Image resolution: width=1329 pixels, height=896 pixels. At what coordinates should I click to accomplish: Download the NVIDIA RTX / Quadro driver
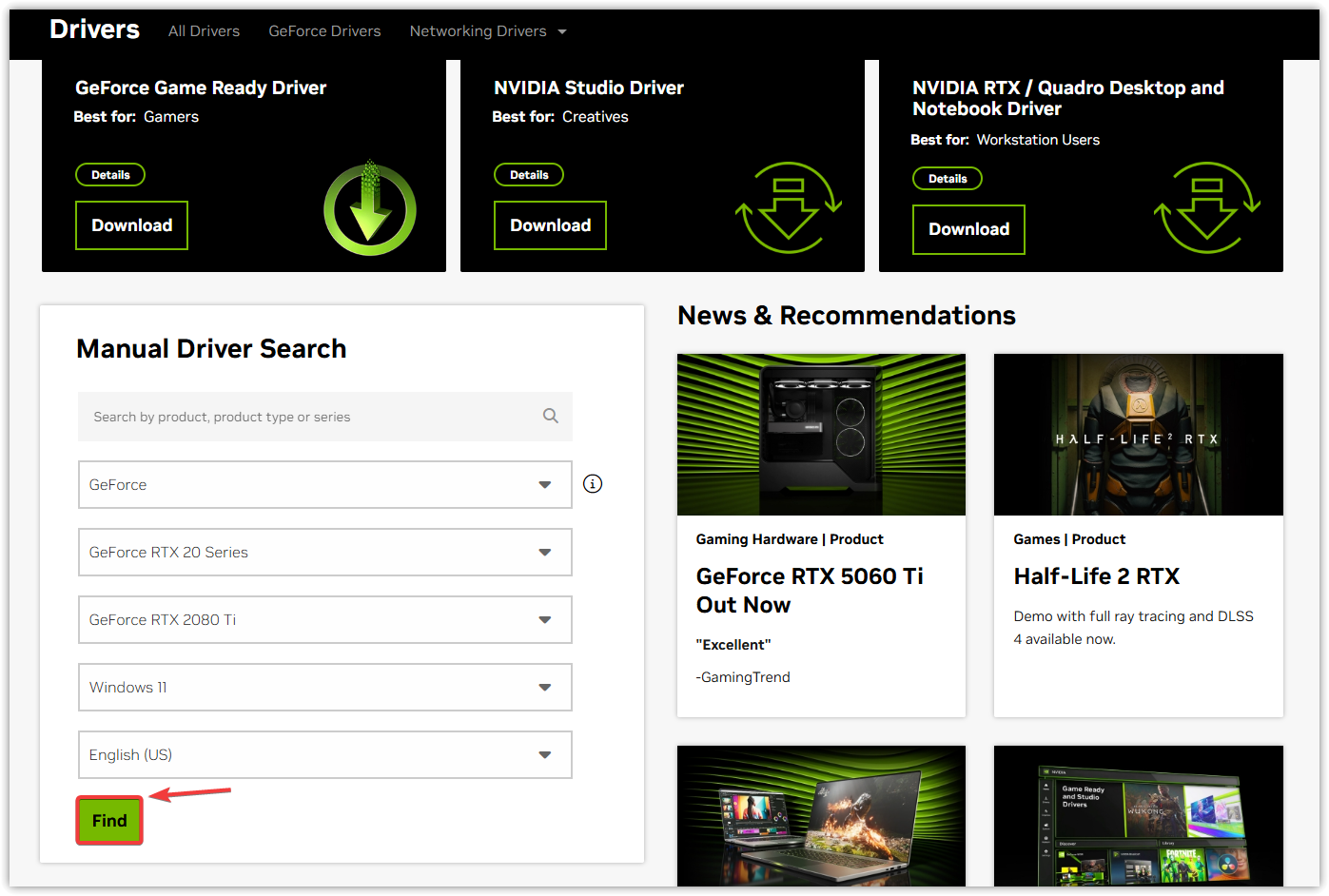(x=968, y=229)
